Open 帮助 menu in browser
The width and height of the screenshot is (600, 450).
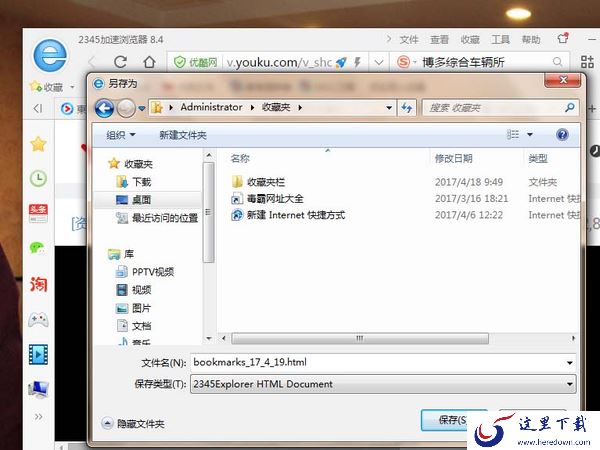pyautogui.click(x=531, y=40)
